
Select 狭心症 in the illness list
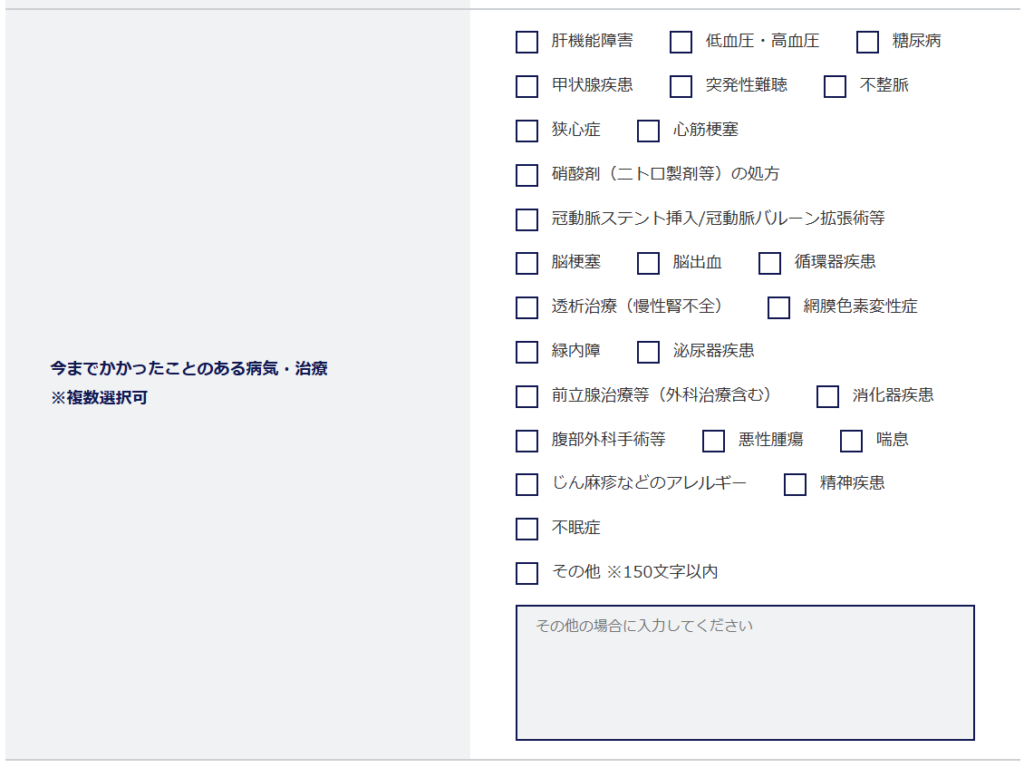coord(526,131)
